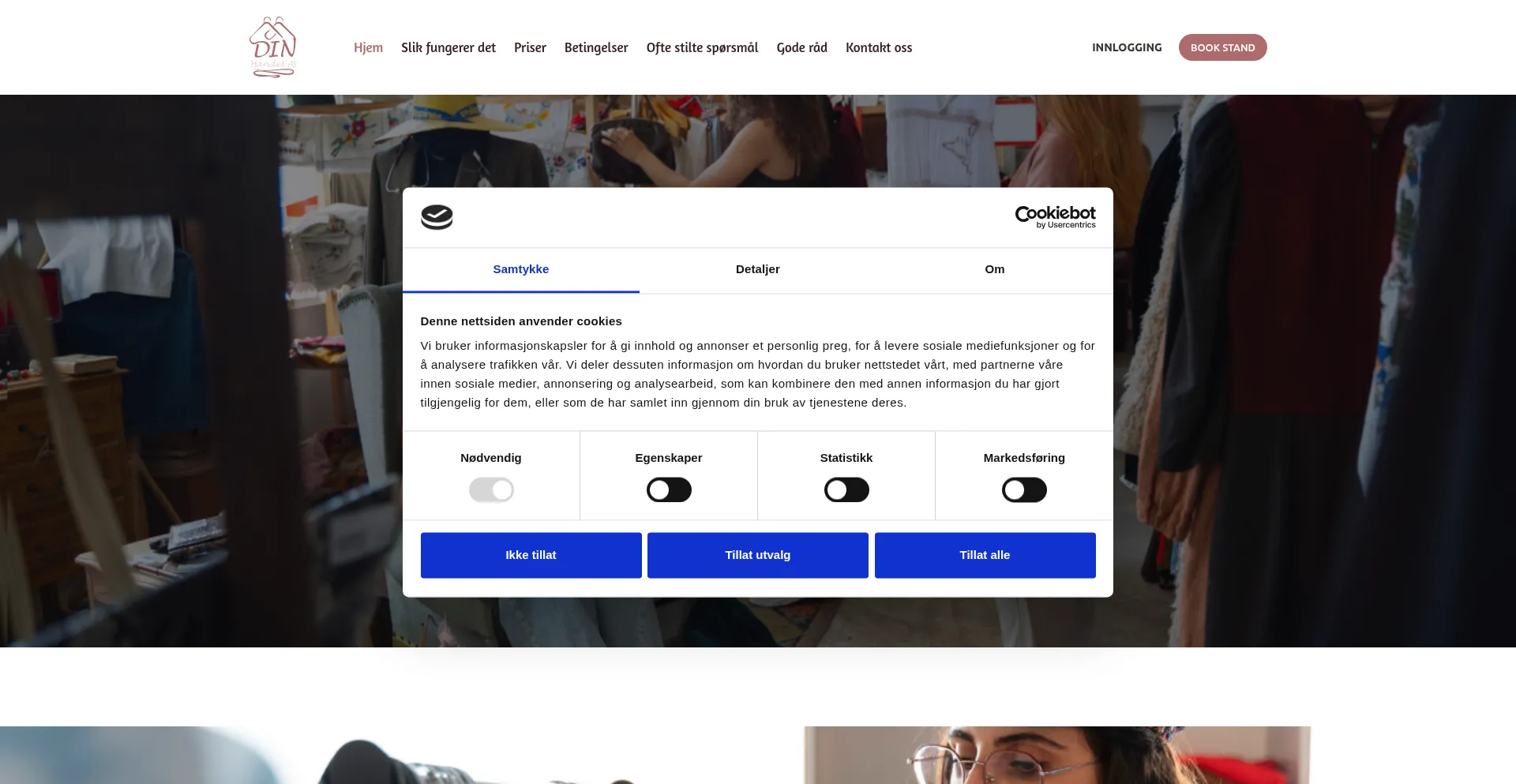Enable the Egenskaper cookie toggle
The width and height of the screenshot is (1516, 784).
[x=669, y=490]
